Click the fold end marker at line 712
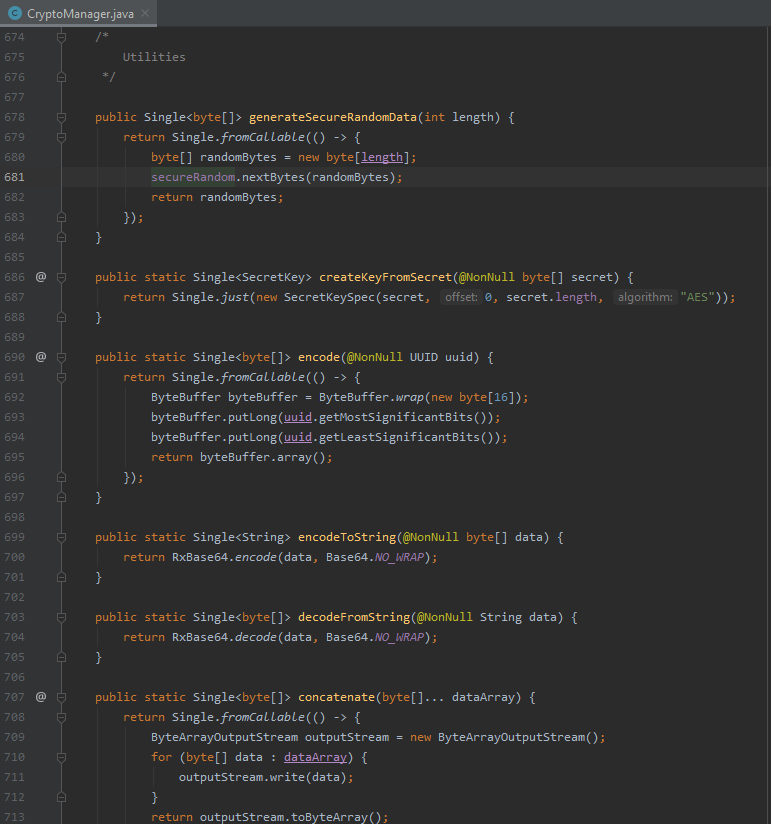This screenshot has width=771, height=824. tap(61, 797)
